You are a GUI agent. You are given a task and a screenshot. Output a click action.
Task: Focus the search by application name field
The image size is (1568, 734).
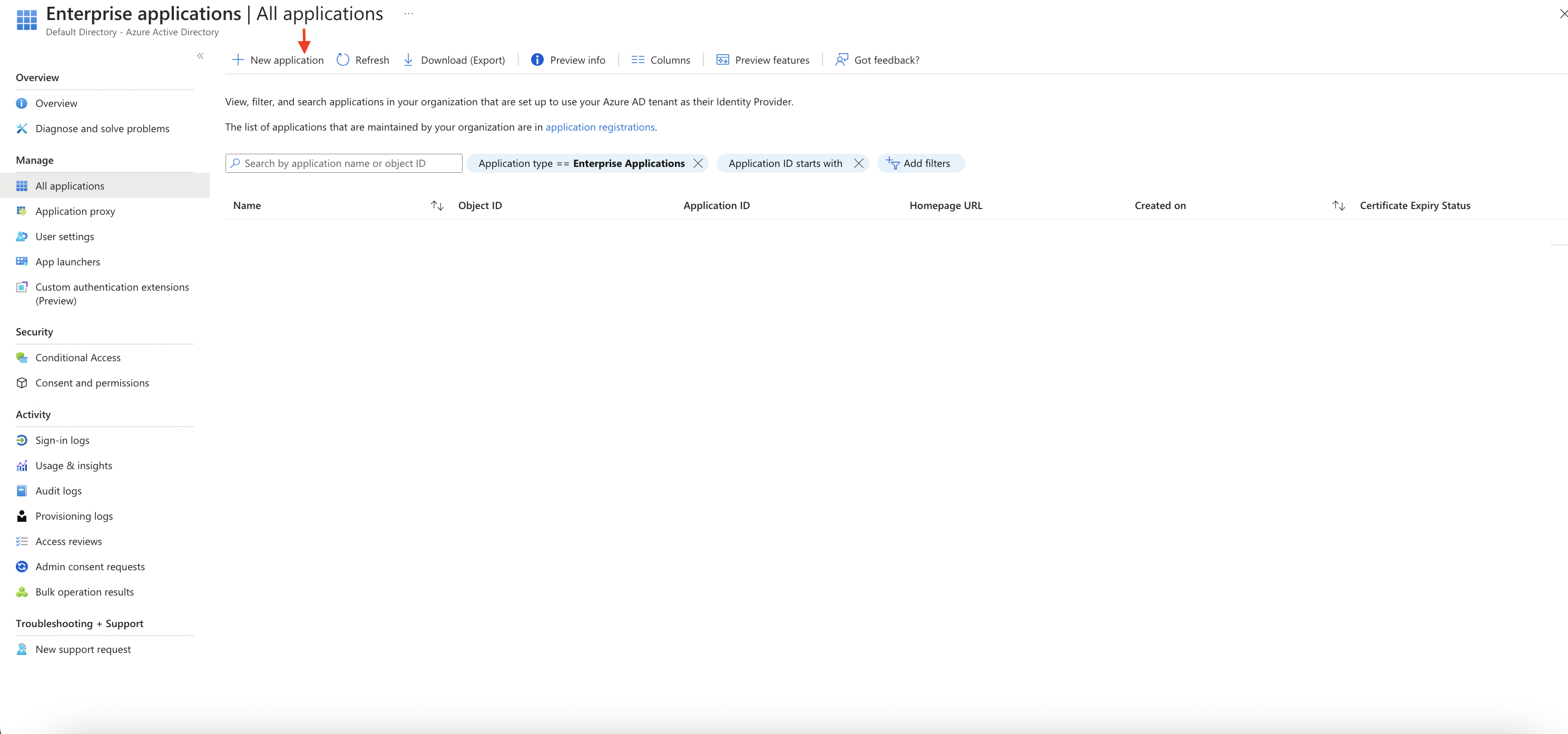pyautogui.click(x=344, y=164)
